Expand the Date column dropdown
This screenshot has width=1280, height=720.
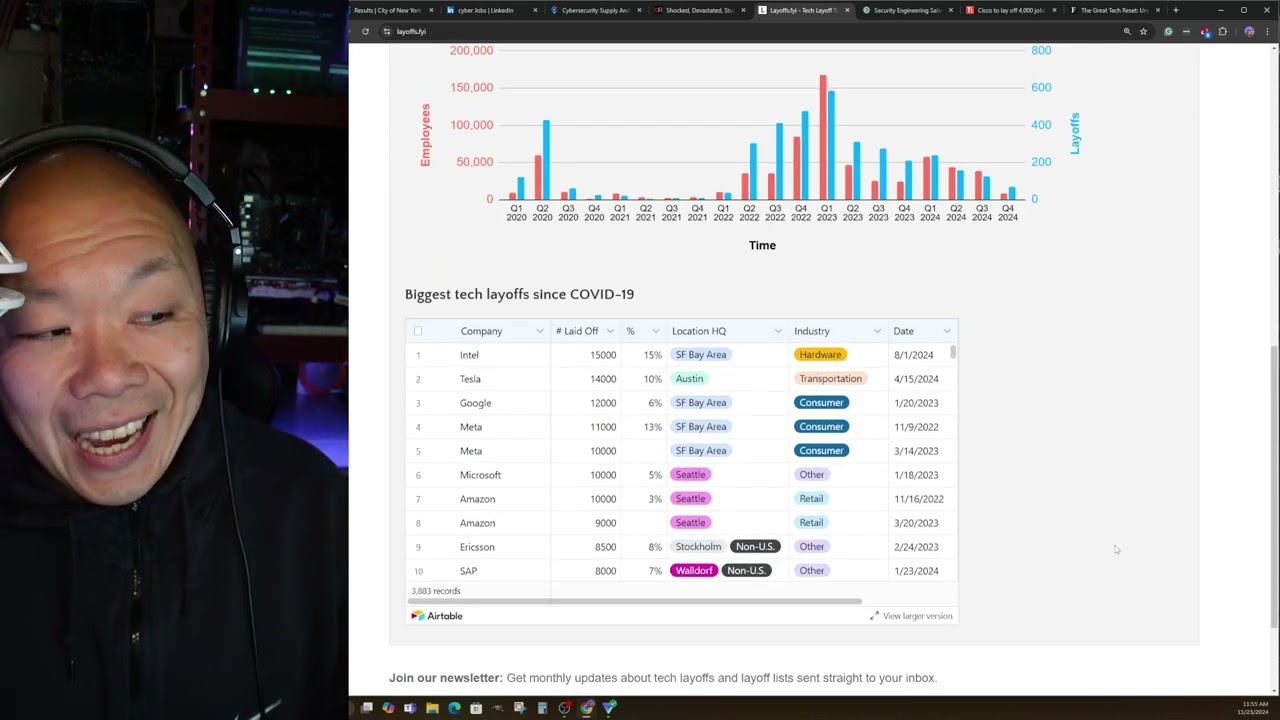947,331
